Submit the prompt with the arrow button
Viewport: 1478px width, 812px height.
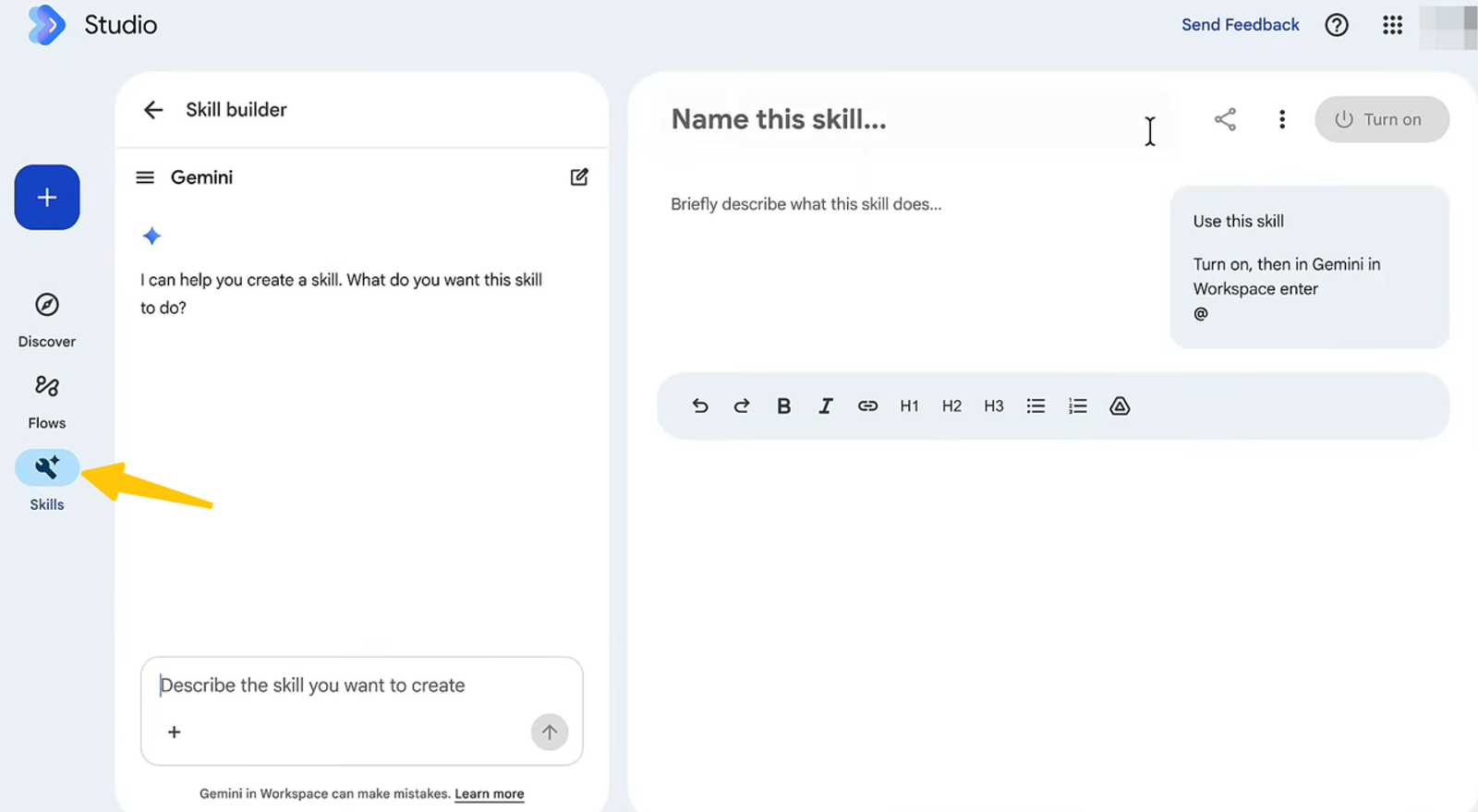[x=550, y=733]
